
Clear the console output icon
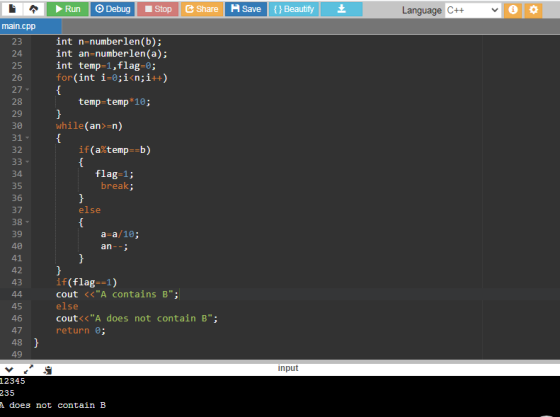(x=48, y=370)
